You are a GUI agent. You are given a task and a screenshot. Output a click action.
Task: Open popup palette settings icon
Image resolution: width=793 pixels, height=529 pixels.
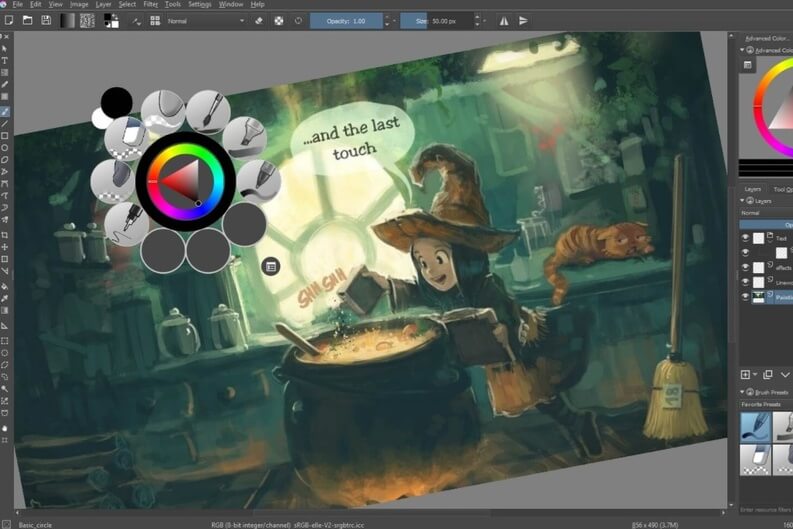pyautogui.click(x=271, y=266)
